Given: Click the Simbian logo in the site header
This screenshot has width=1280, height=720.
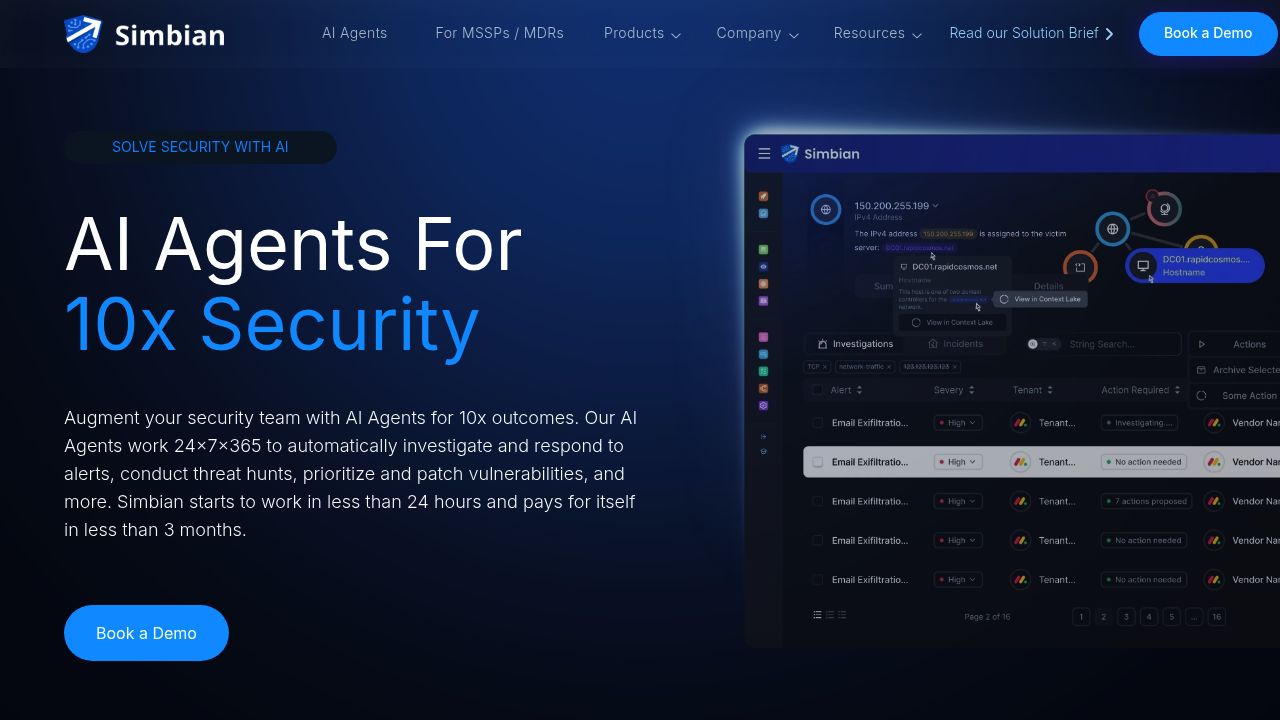Looking at the screenshot, I should click(144, 34).
